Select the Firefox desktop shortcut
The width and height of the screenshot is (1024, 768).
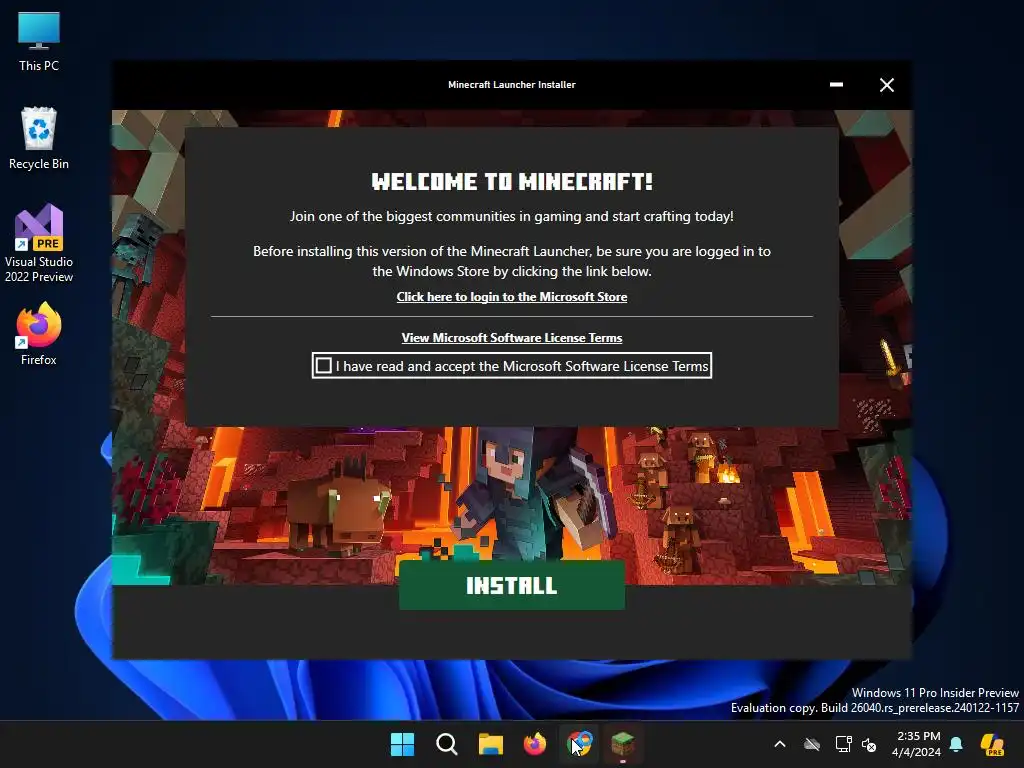pyautogui.click(x=39, y=333)
